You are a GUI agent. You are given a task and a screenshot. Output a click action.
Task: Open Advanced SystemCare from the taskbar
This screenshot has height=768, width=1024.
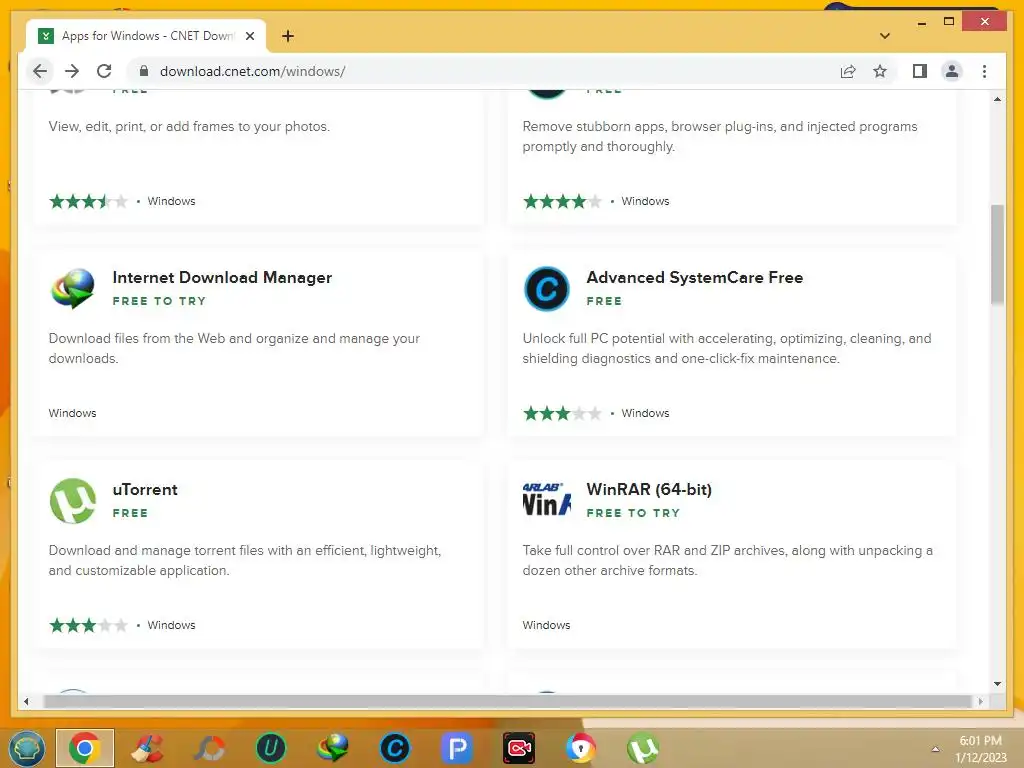(x=394, y=748)
